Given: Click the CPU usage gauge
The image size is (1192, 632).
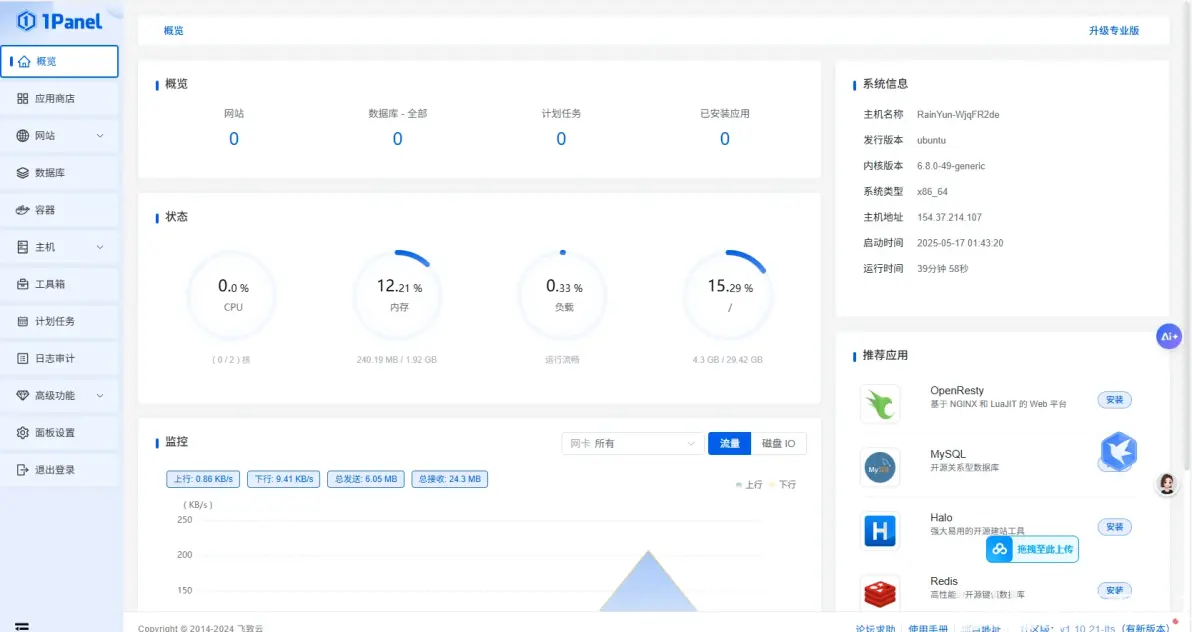Looking at the screenshot, I should coord(233,295).
